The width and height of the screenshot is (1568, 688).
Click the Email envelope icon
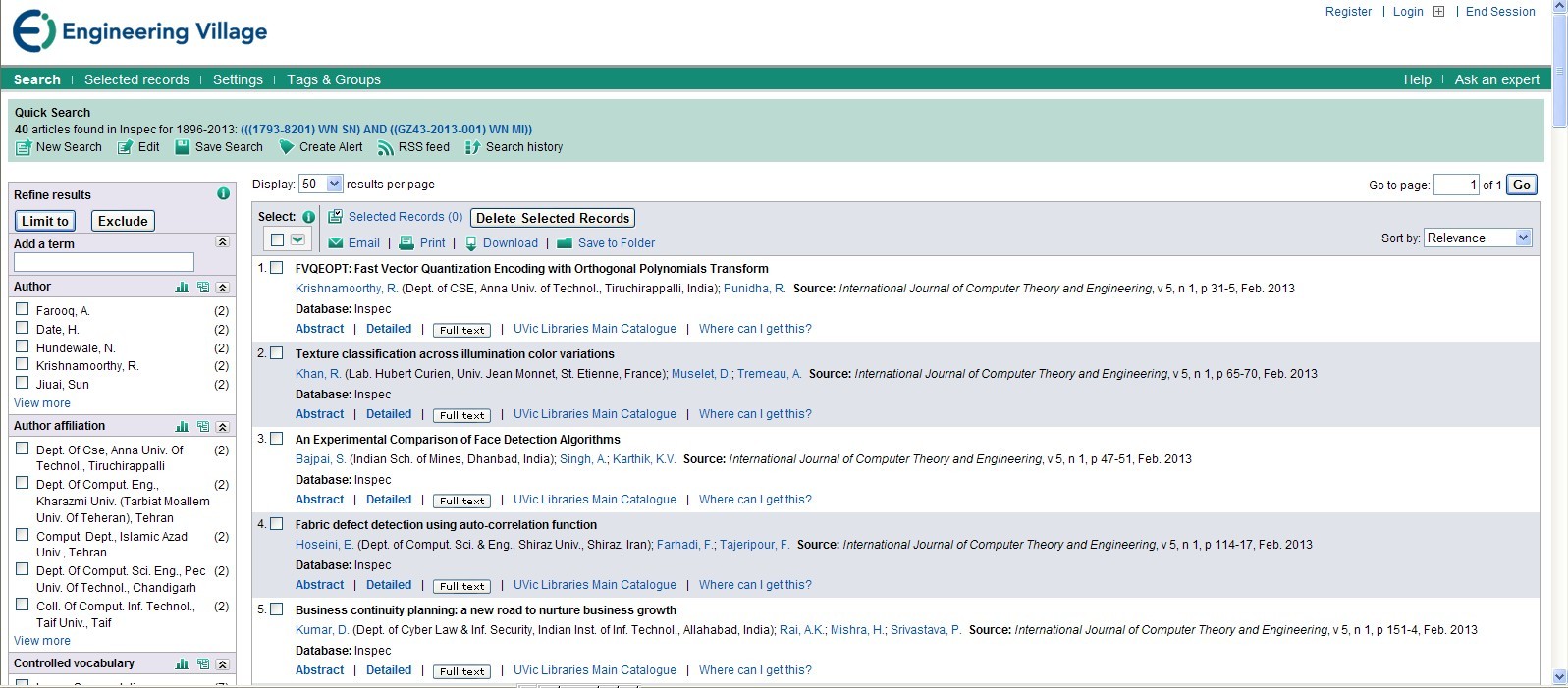click(x=336, y=242)
